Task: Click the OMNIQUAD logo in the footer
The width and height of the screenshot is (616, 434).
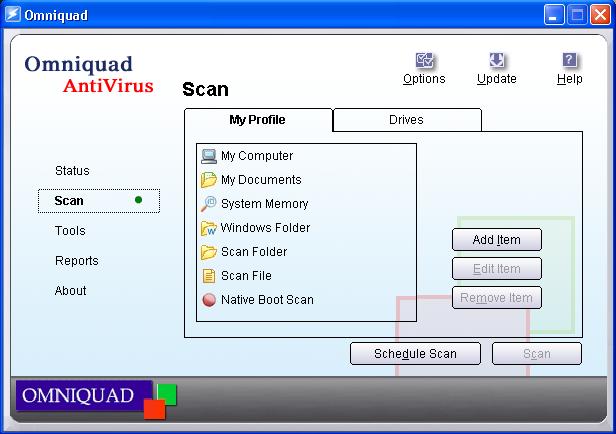Action: [x=96, y=399]
